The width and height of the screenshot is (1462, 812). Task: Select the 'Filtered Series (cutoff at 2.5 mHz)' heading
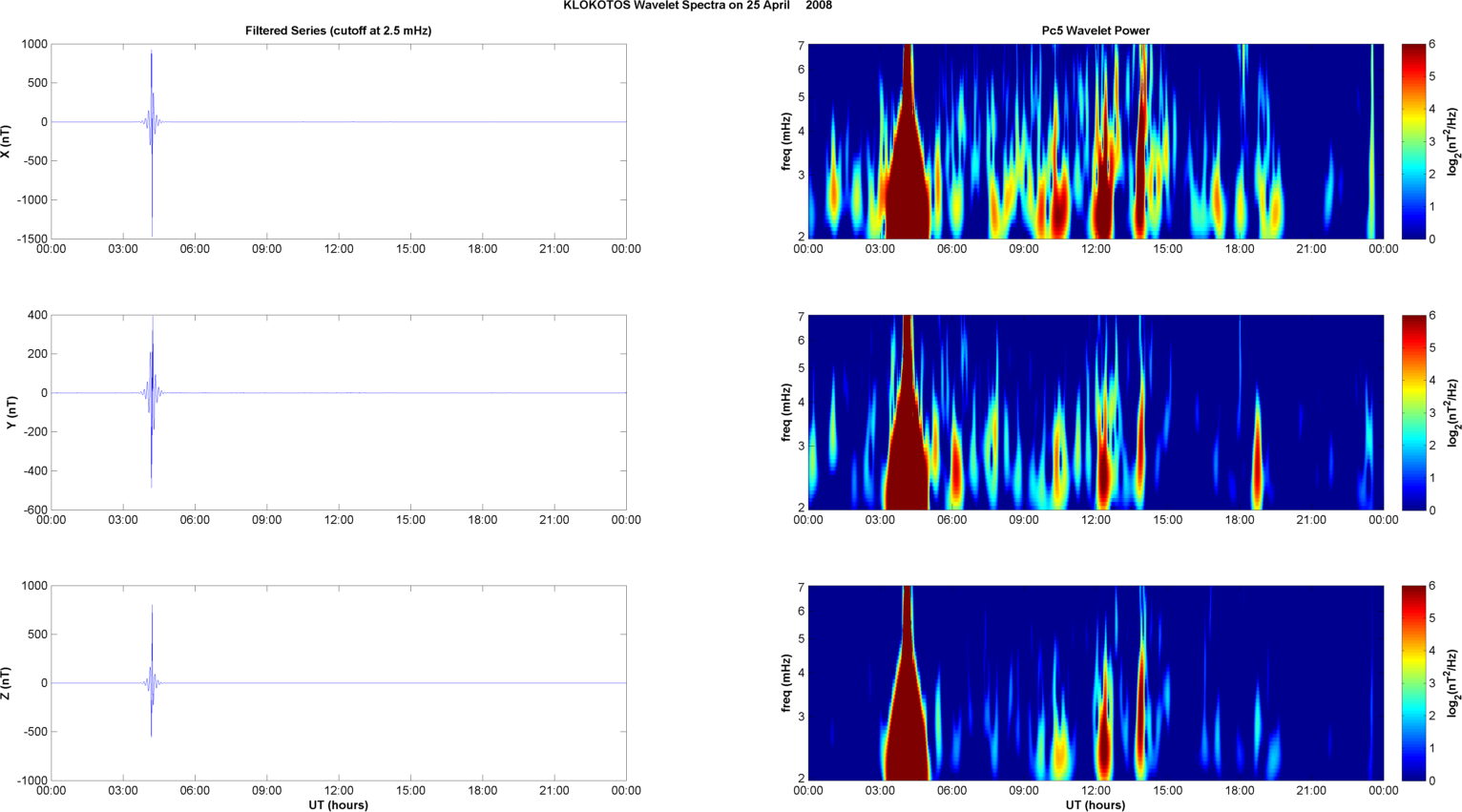[338, 31]
